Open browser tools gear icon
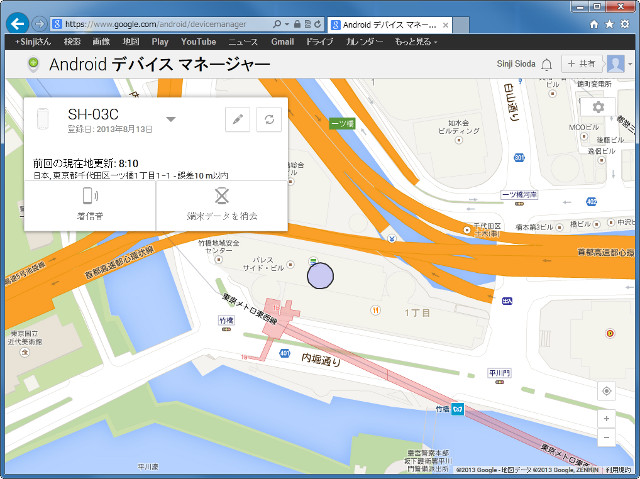 [625, 24]
